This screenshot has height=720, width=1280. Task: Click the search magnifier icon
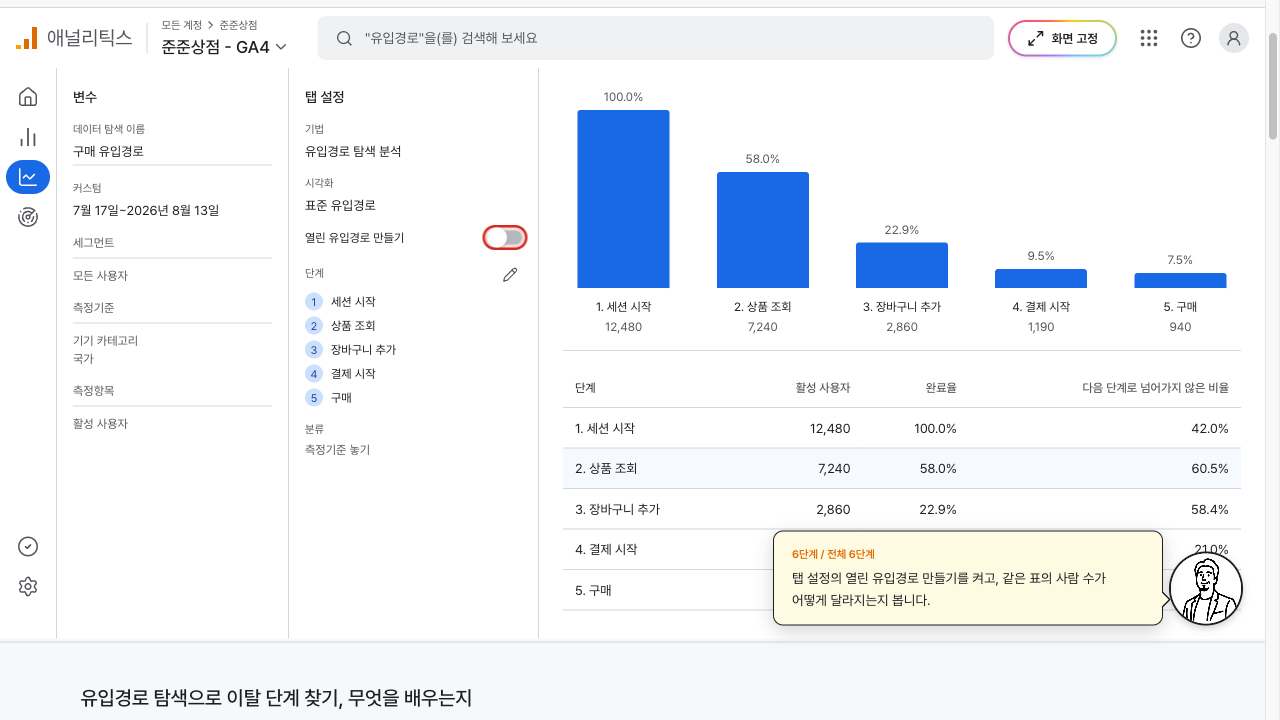tap(344, 38)
